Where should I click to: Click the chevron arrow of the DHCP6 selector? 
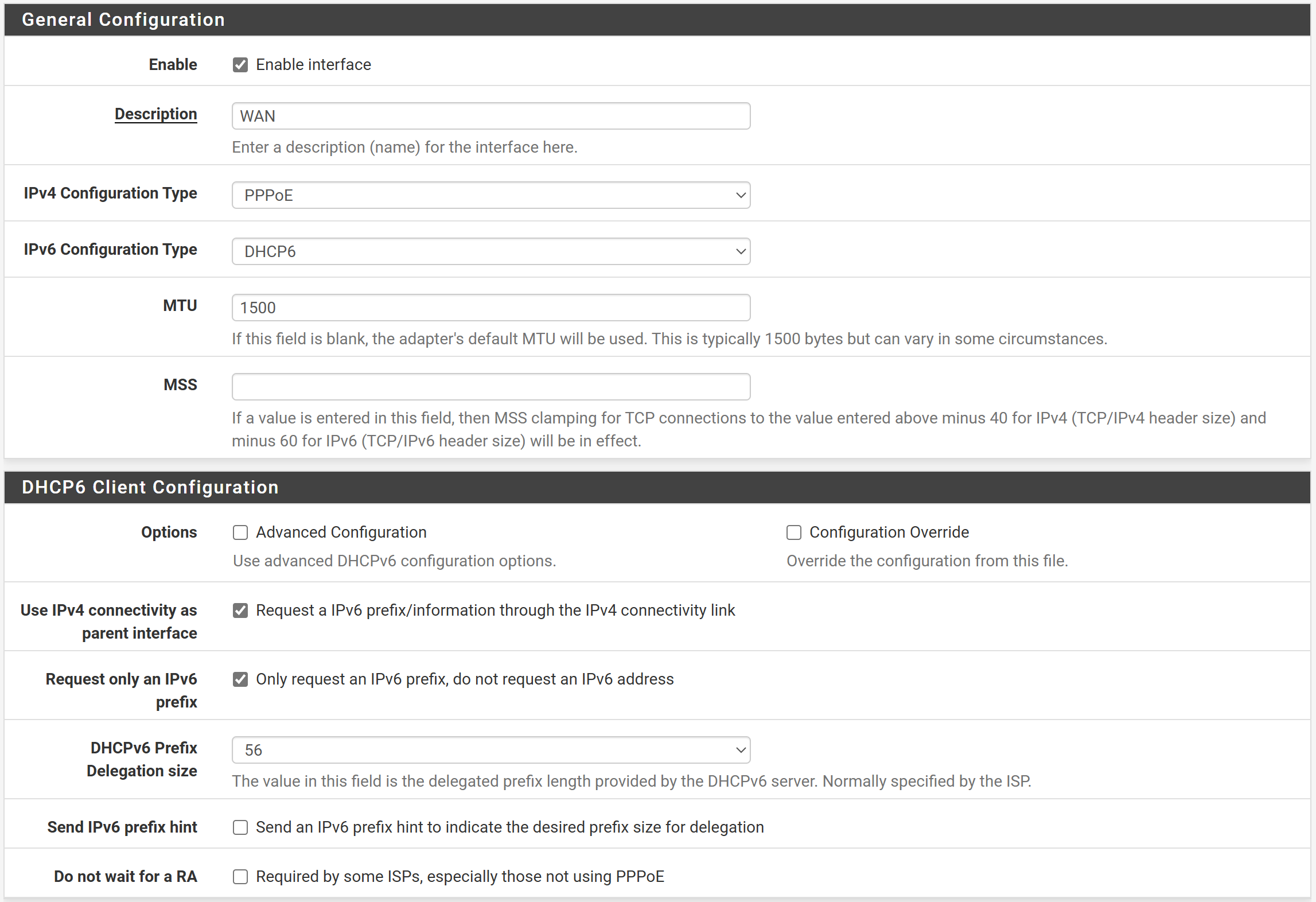coord(741,251)
